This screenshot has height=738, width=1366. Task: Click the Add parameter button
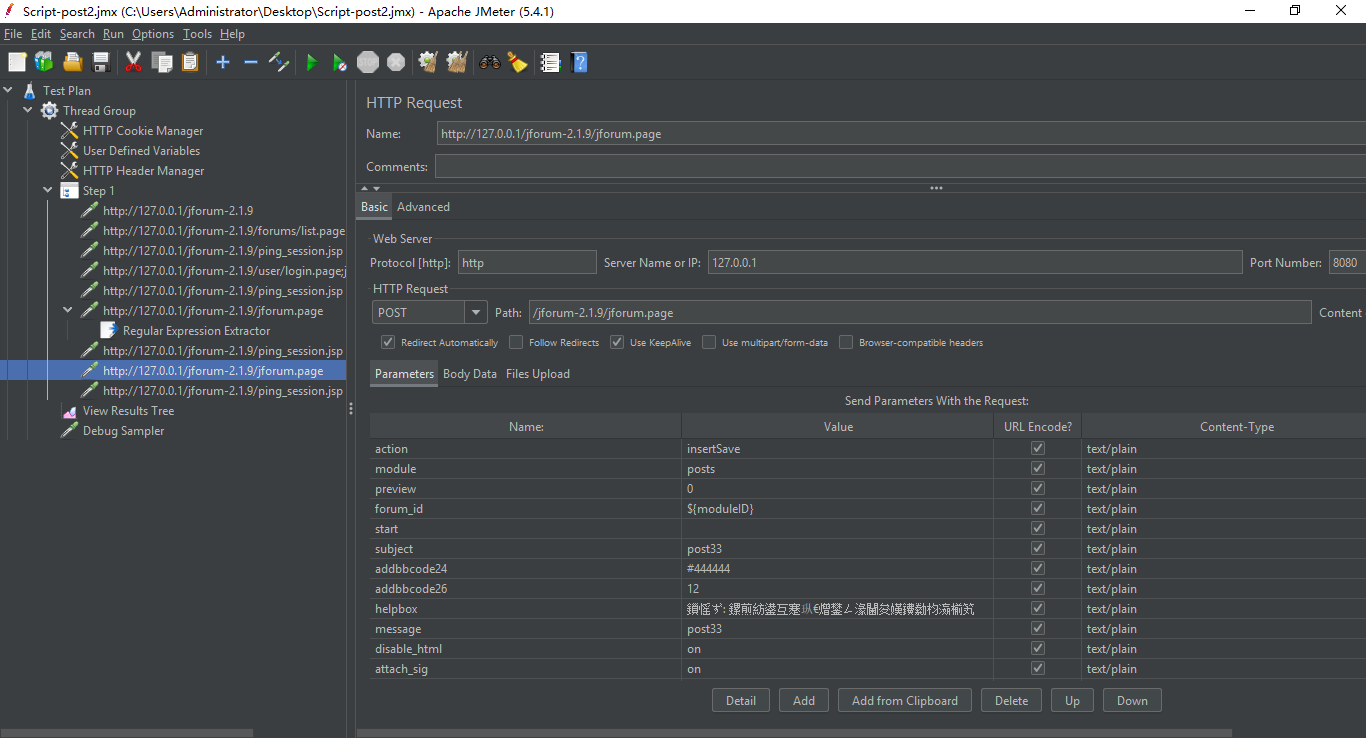tap(804, 701)
